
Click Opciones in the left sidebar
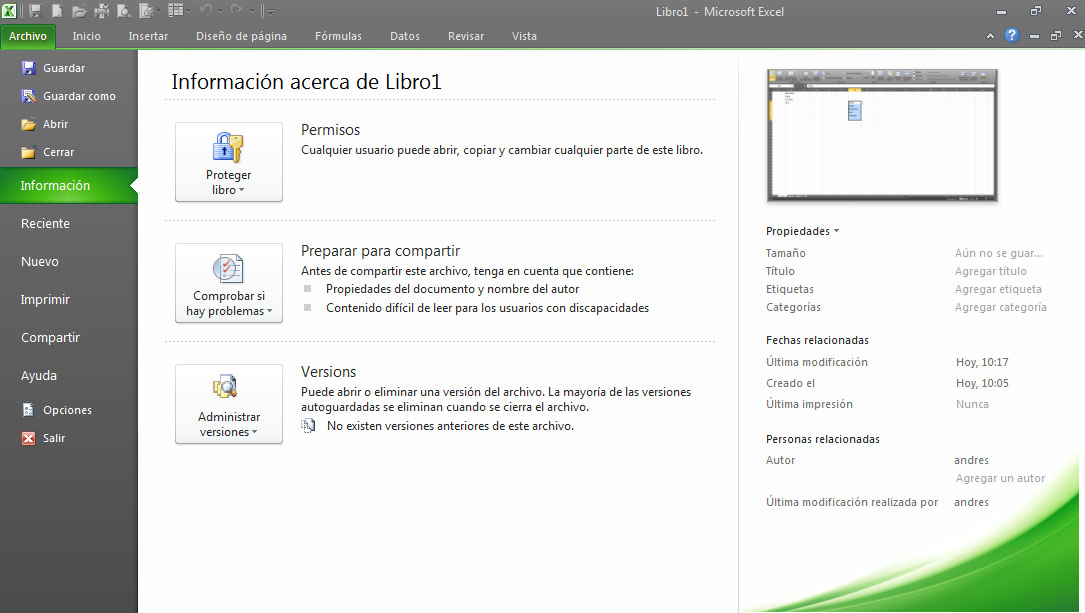point(67,410)
